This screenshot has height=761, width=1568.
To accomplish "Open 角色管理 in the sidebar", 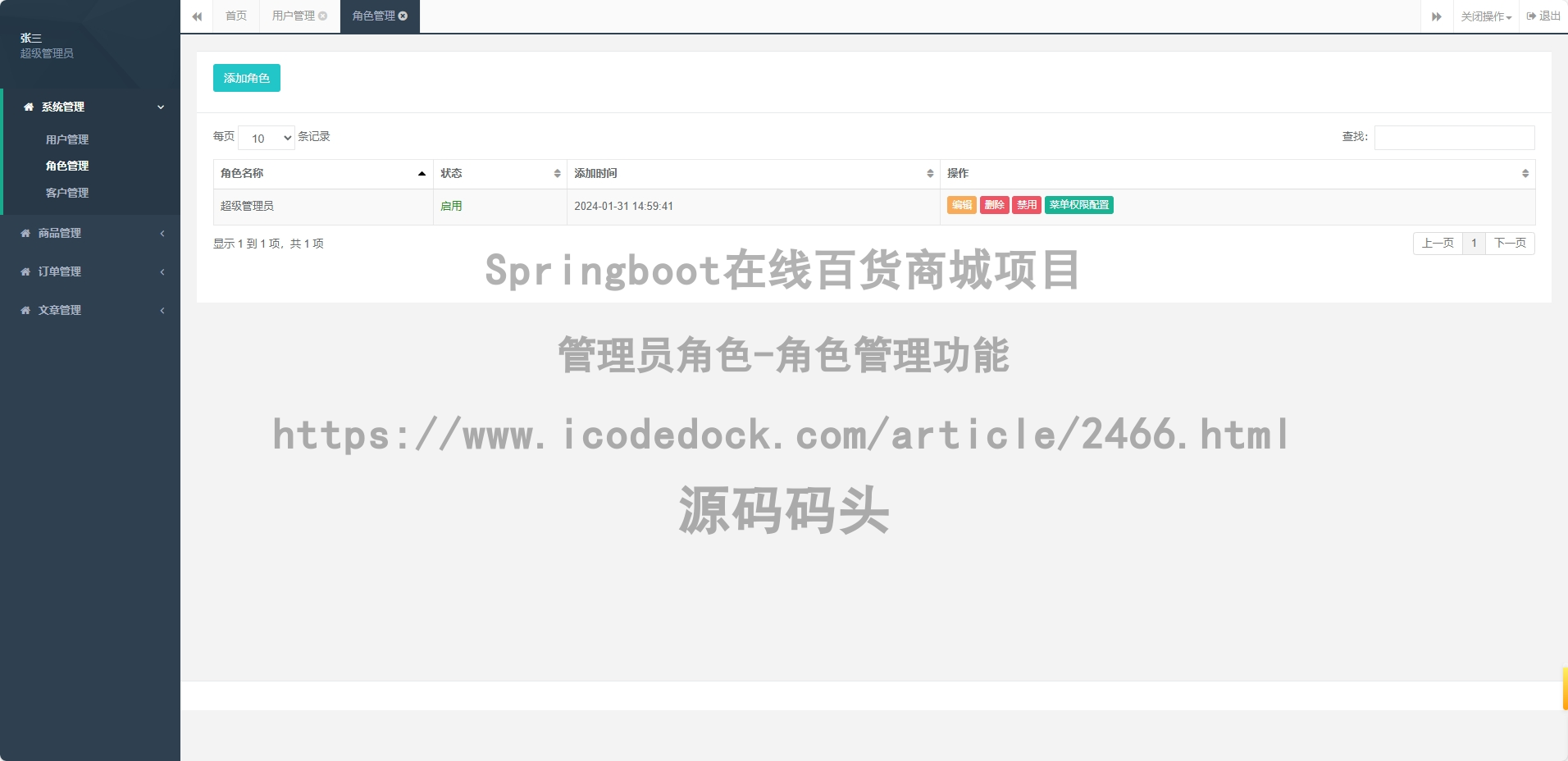I will click(x=67, y=166).
